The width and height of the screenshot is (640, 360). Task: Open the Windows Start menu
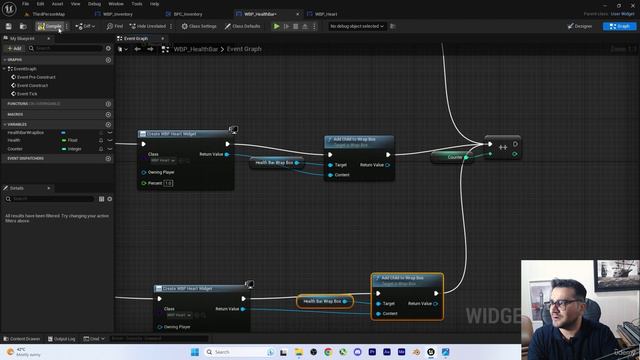click(x=195, y=352)
